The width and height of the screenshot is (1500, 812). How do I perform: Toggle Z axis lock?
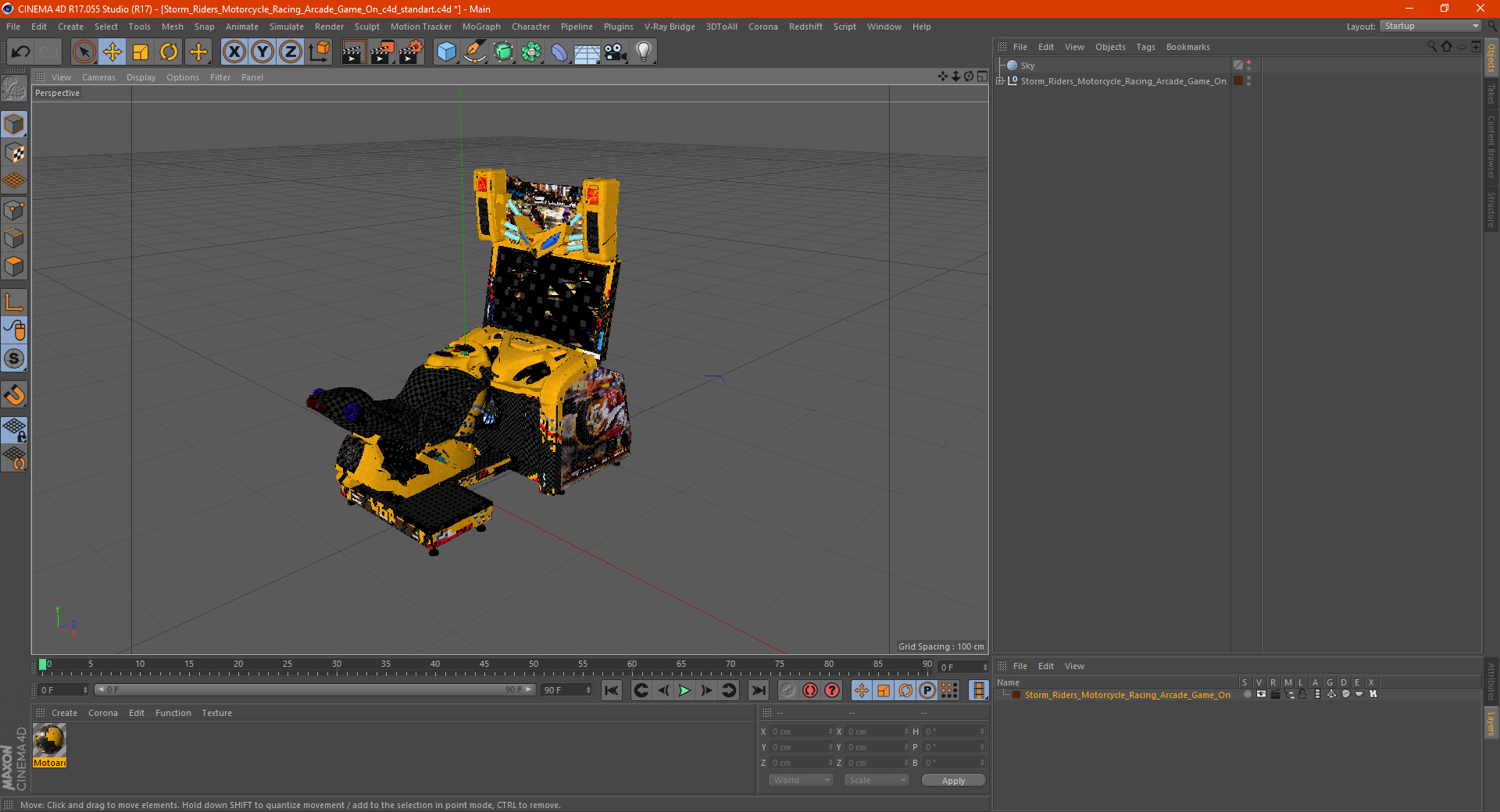point(291,52)
